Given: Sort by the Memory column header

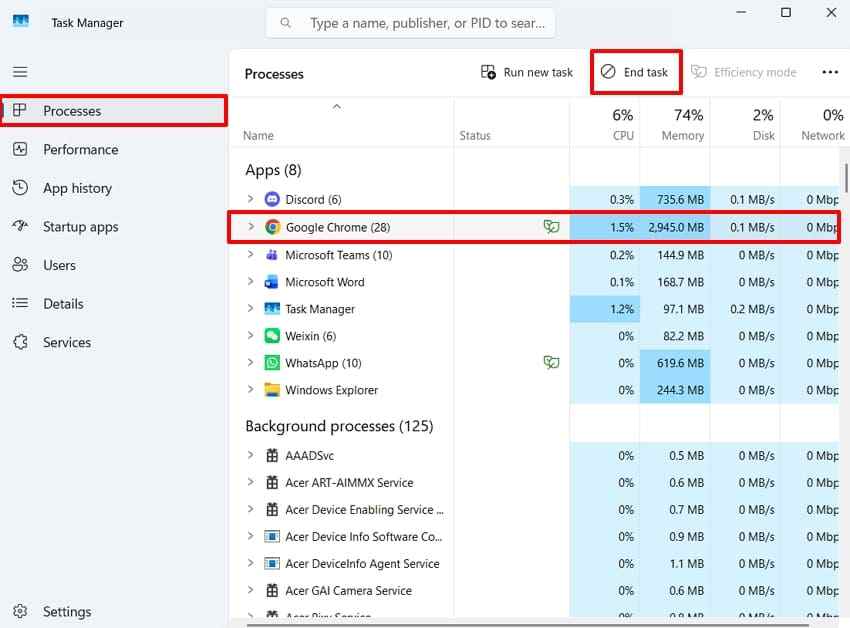Looking at the screenshot, I should [x=675, y=123].
